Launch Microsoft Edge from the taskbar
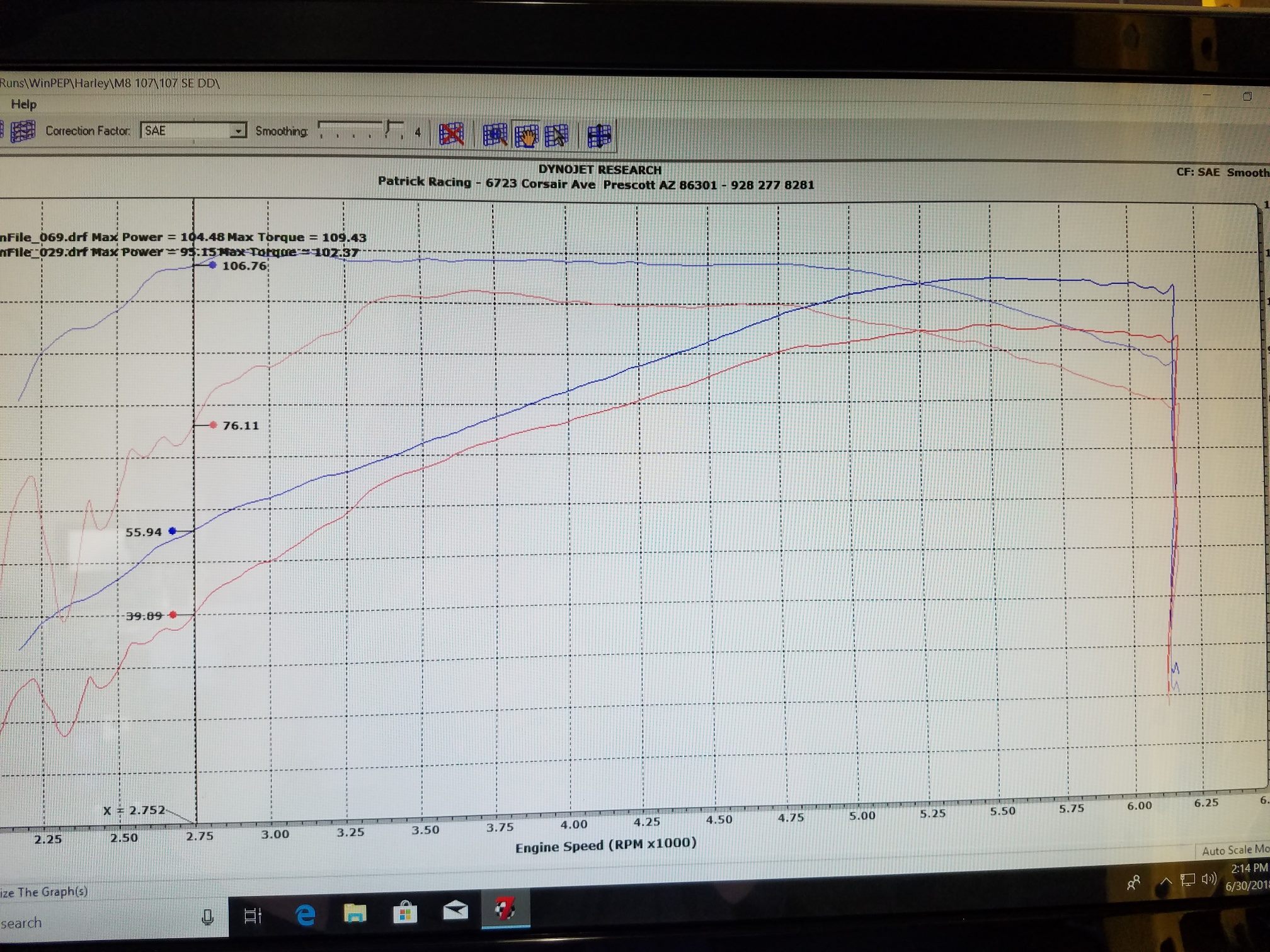This screenshot has height=952, width=1270. [305, 914]
